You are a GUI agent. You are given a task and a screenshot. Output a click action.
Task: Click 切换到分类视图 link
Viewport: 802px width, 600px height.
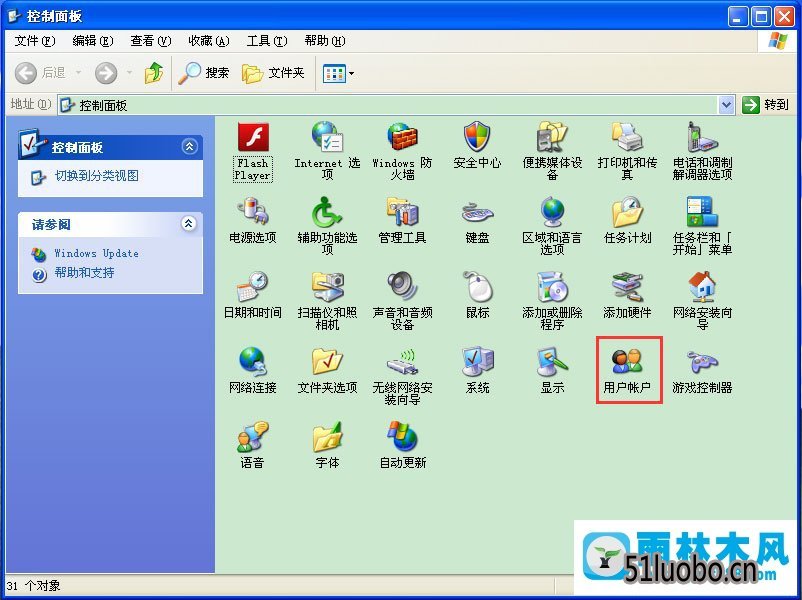97,176
